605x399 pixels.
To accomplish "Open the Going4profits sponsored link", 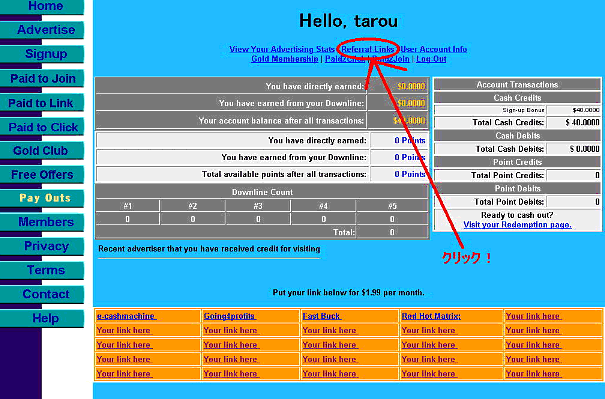I will [x=230, y=316].
